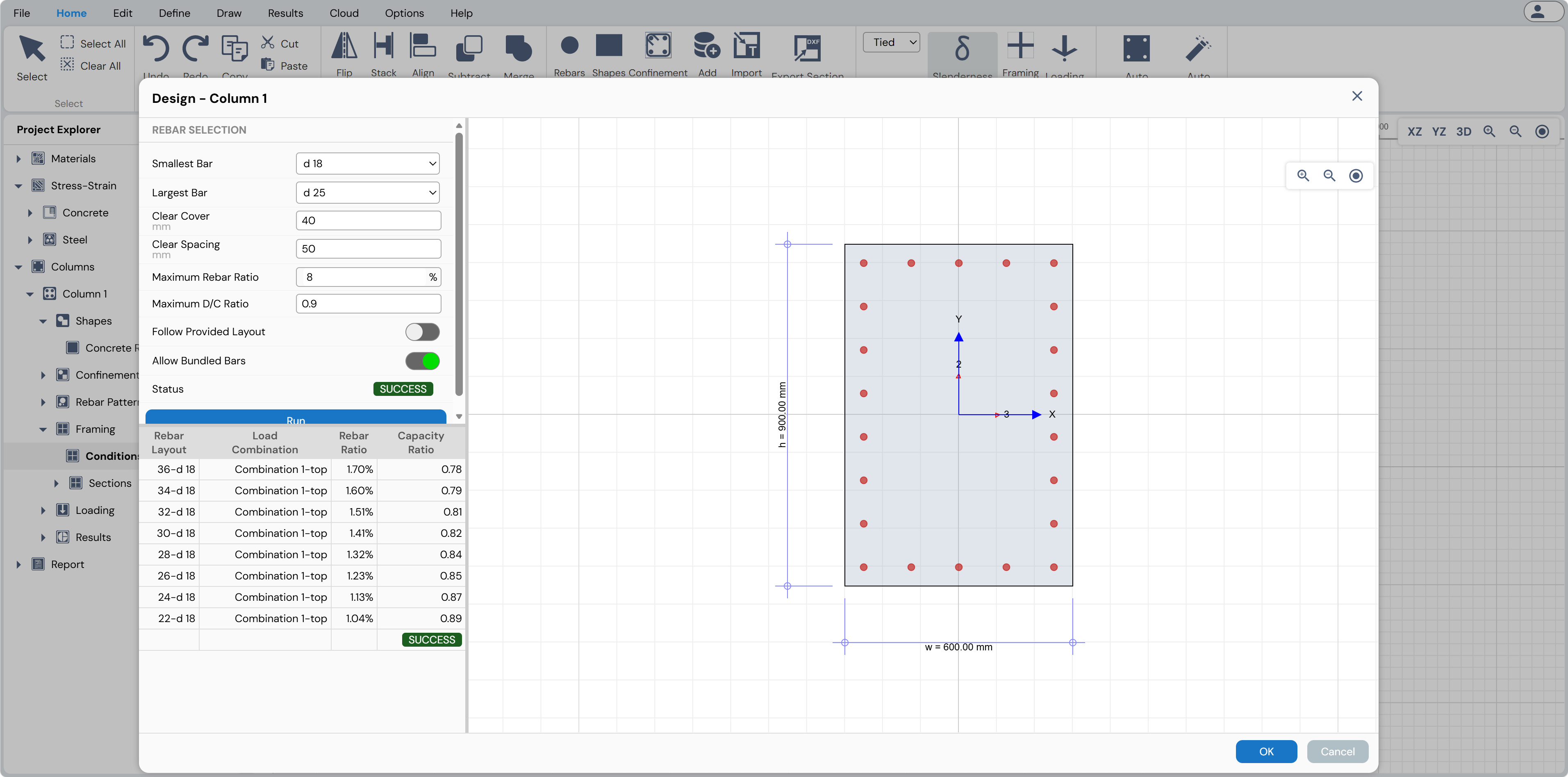Screen dimensions: 1568x777
Task: Zoom out on the section preview
Action: click(1329, 176)
